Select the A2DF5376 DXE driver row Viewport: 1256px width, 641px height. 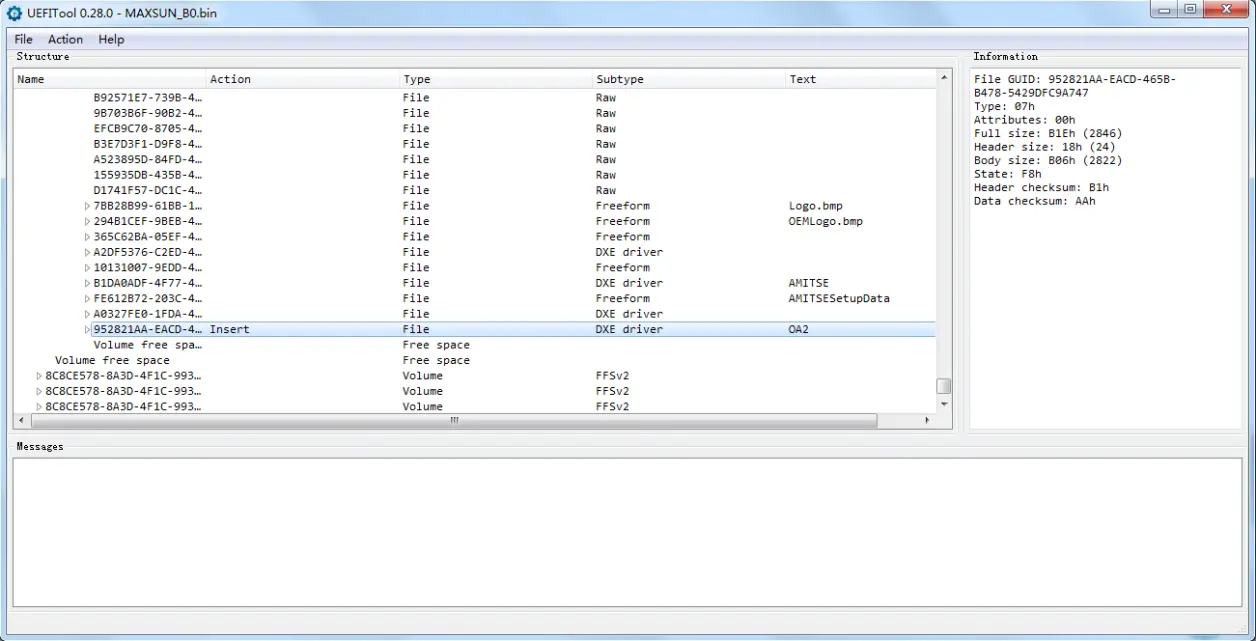(x=475, y=252)
